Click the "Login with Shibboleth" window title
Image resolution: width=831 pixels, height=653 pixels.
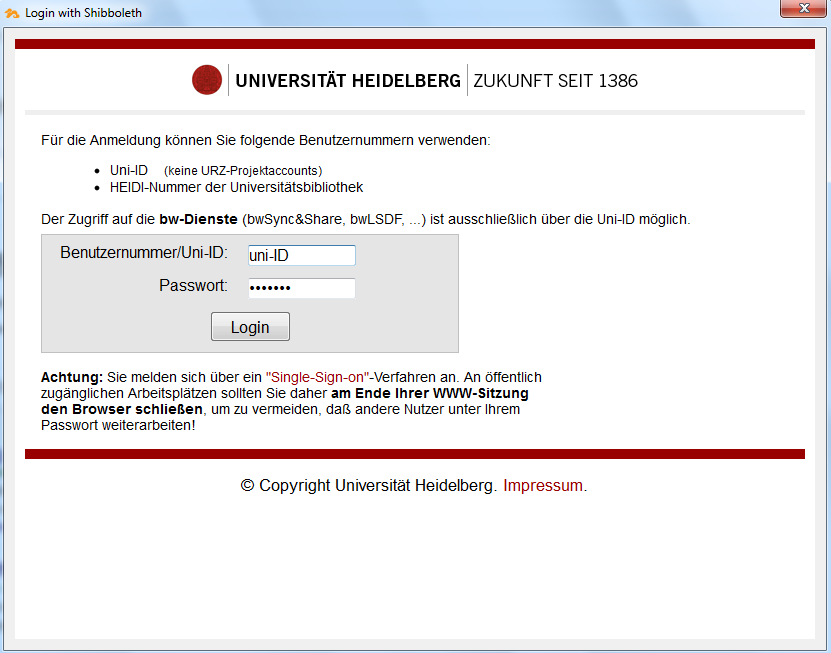tap(83, 13)
